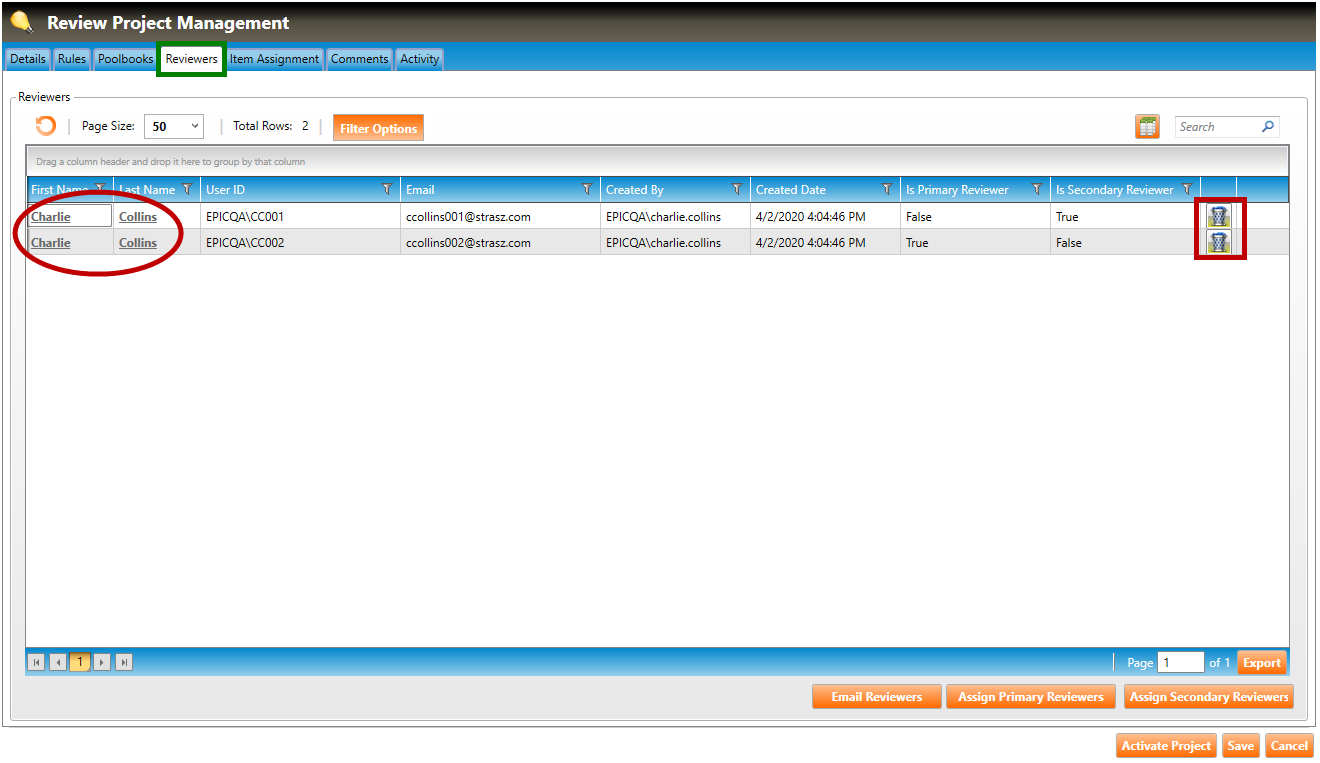
Task: Open filter icon on User ID column
Action: click(387, 190)
